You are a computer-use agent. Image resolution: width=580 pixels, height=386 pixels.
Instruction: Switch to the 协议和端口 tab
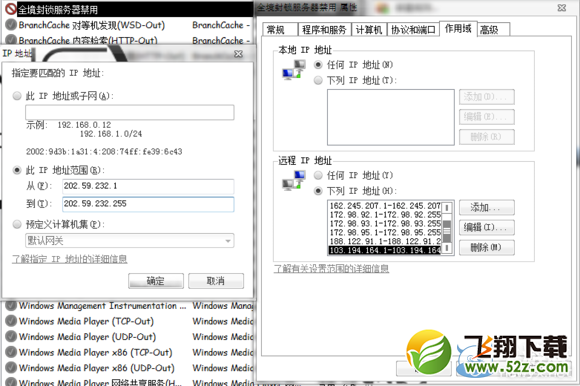click(x=413, y=30)
